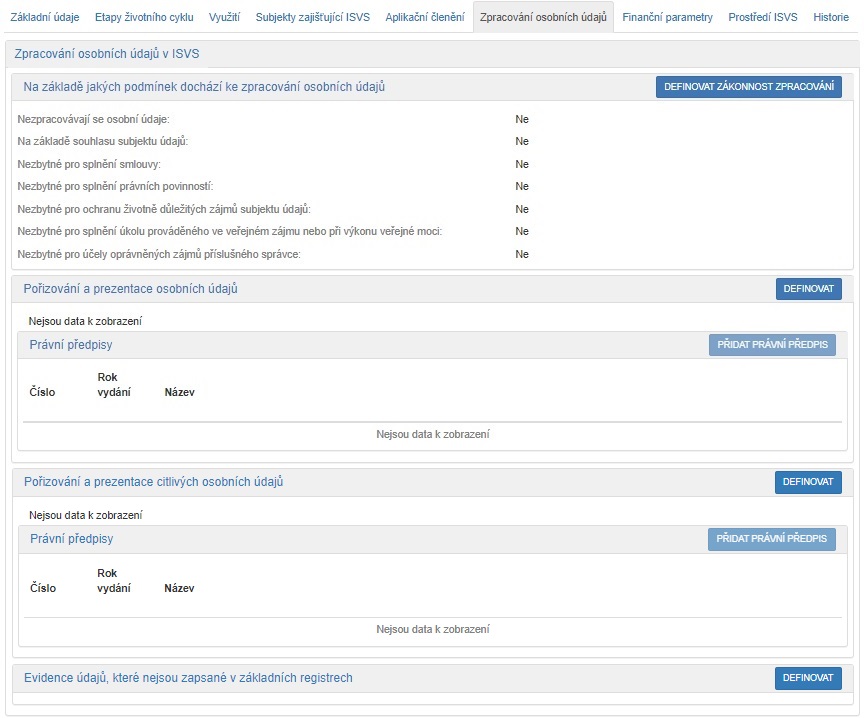Click Definovat for citlivých osobních údajů section
Viewport: 864px width, 718px height.
(808, 482)
